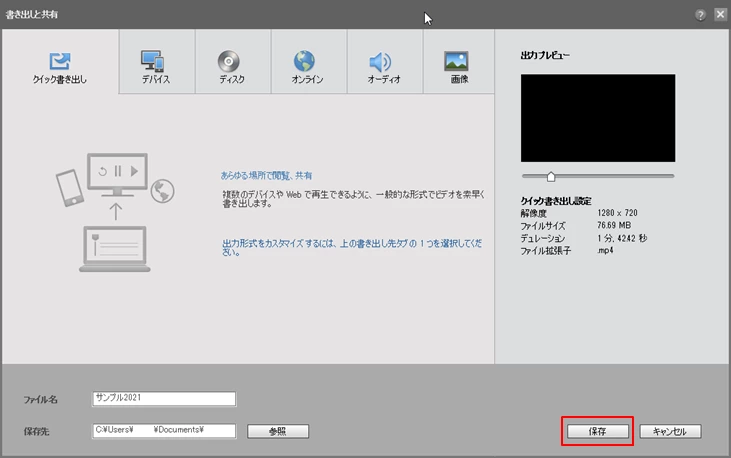Click the キャンセル button

(x=670, y=431)
